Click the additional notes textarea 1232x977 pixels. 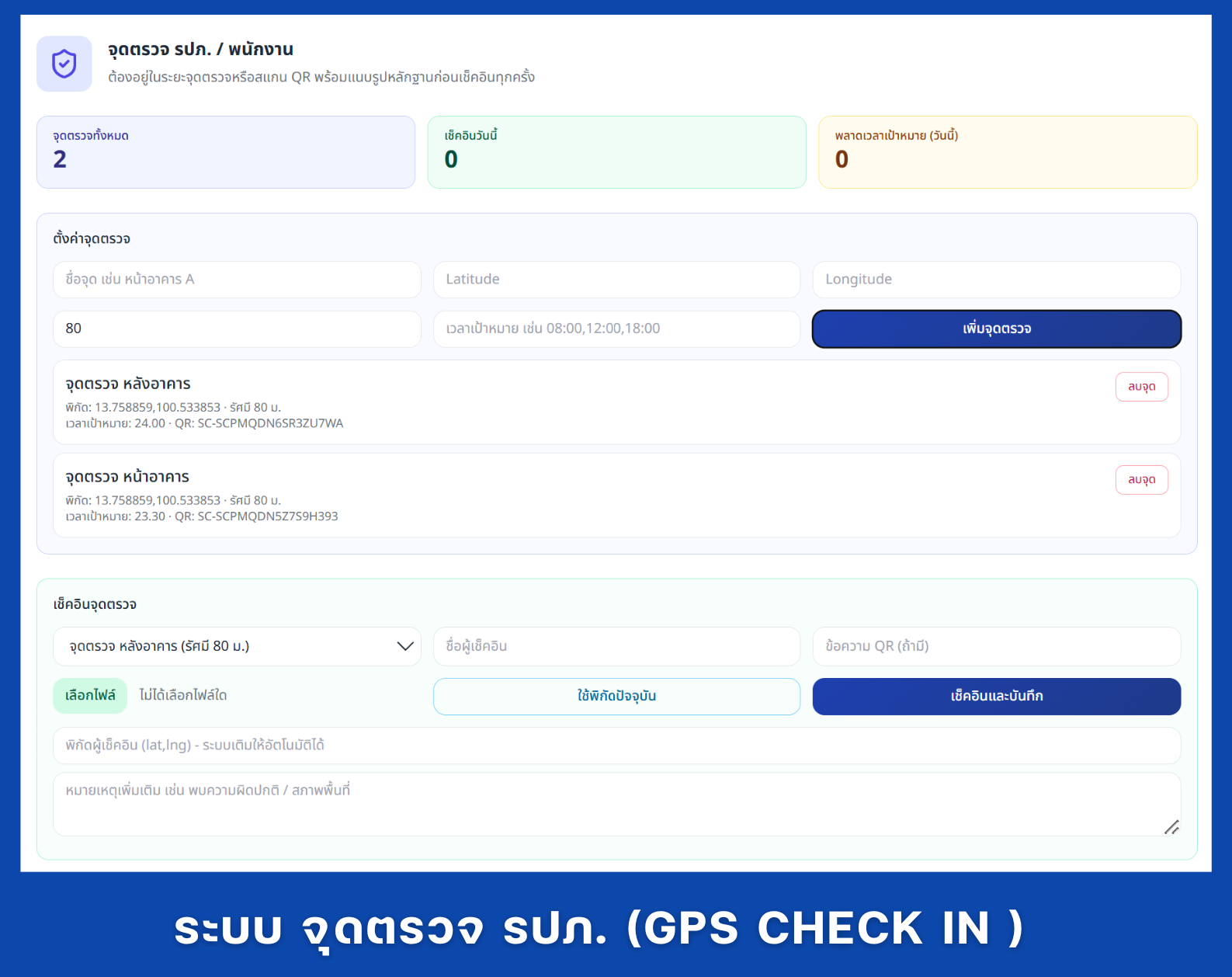(x=616, y=804)
